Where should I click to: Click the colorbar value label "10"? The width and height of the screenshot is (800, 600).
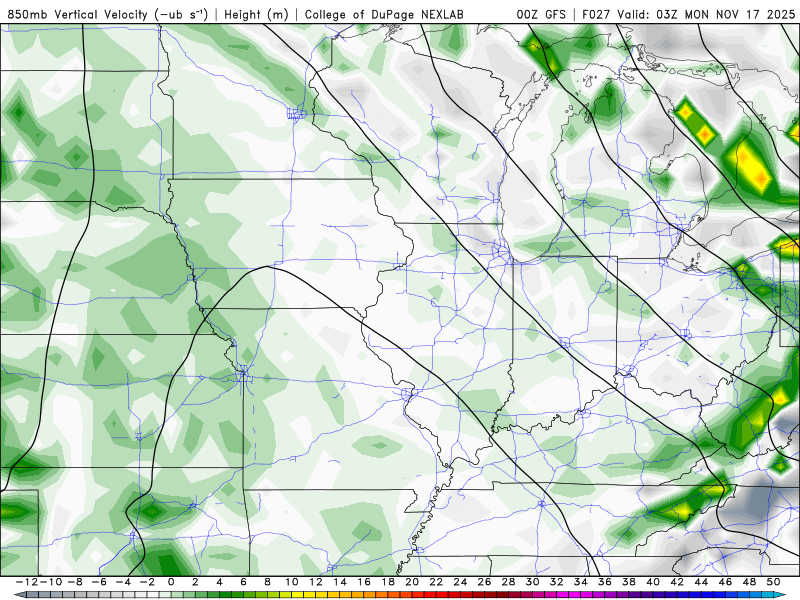pos(291,582)
